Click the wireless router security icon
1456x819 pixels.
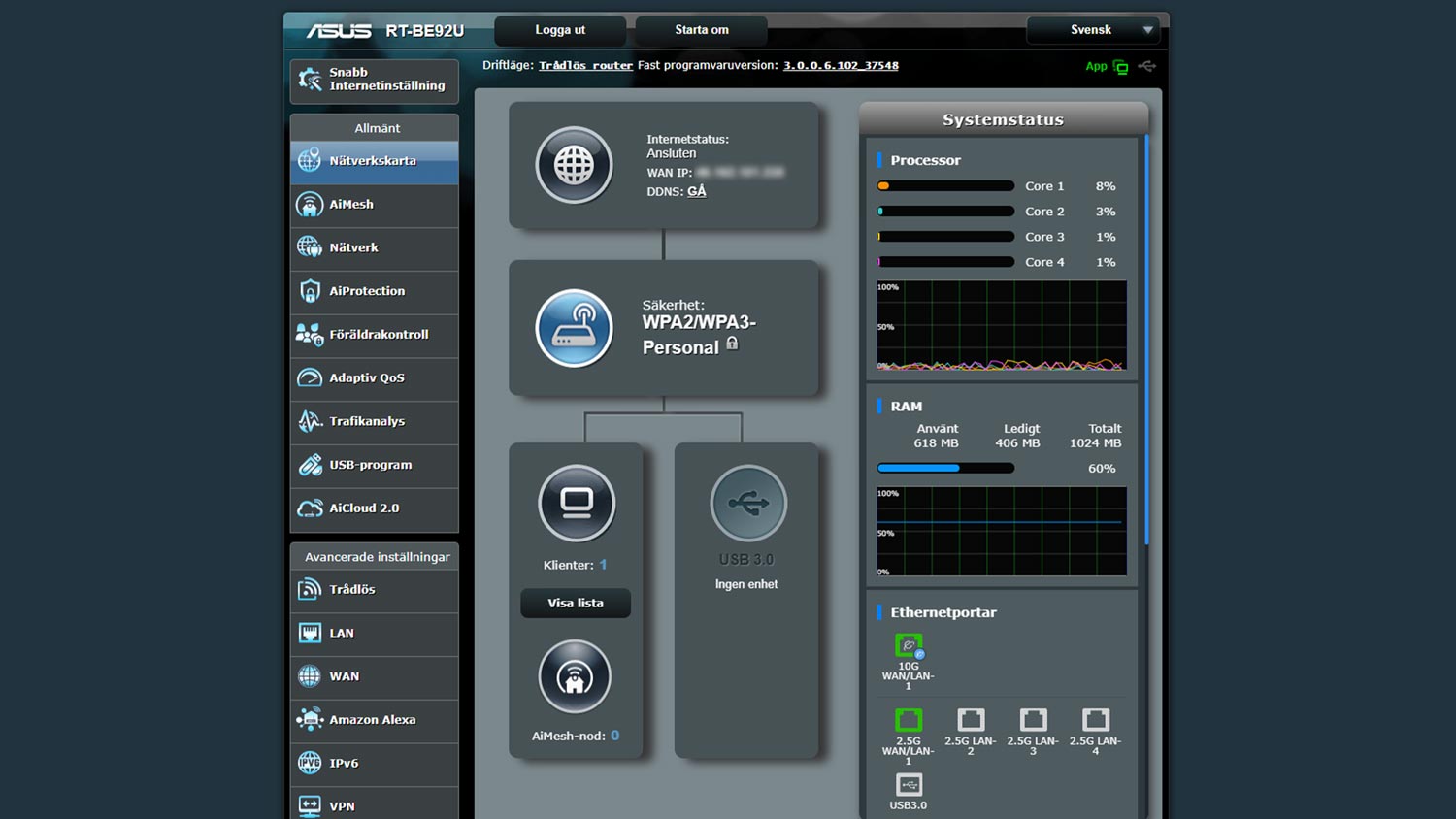[x=574, y=328]
